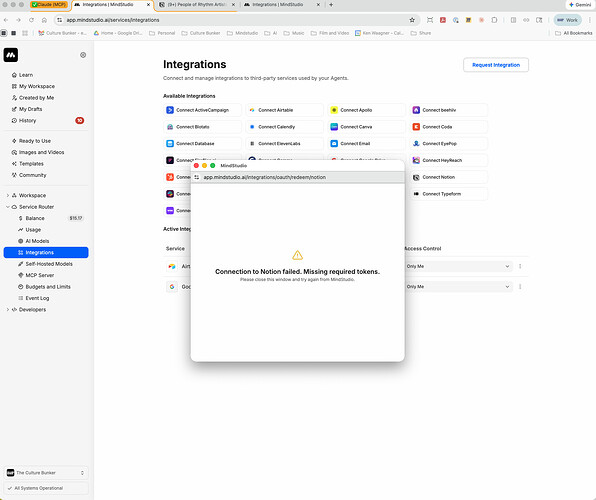This screenshot has width=596, height=500.
Task: Click the Connect ActiveCampaign icon
Action: (x=170, y=110)
